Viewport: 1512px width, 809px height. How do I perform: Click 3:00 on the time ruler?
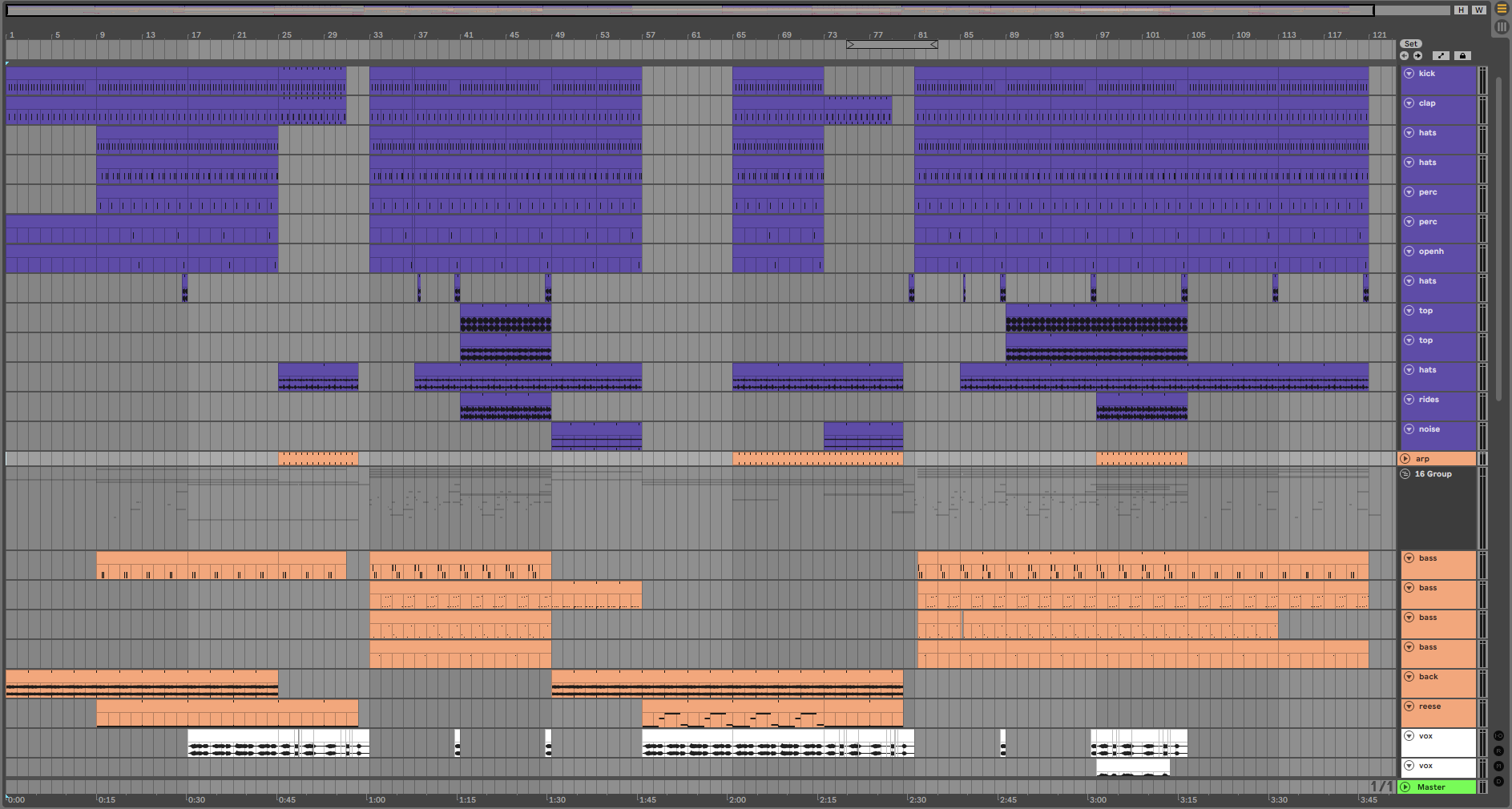click(x=1098, y=800)
